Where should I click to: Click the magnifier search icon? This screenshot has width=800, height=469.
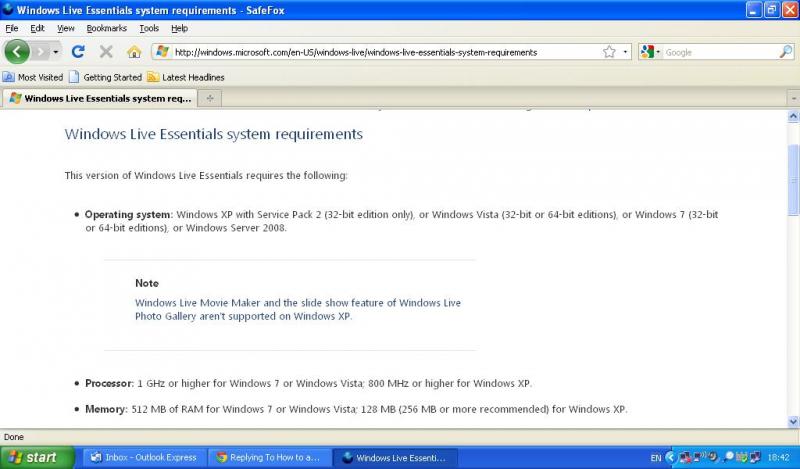pyautogui.click(x=786, y=52)
